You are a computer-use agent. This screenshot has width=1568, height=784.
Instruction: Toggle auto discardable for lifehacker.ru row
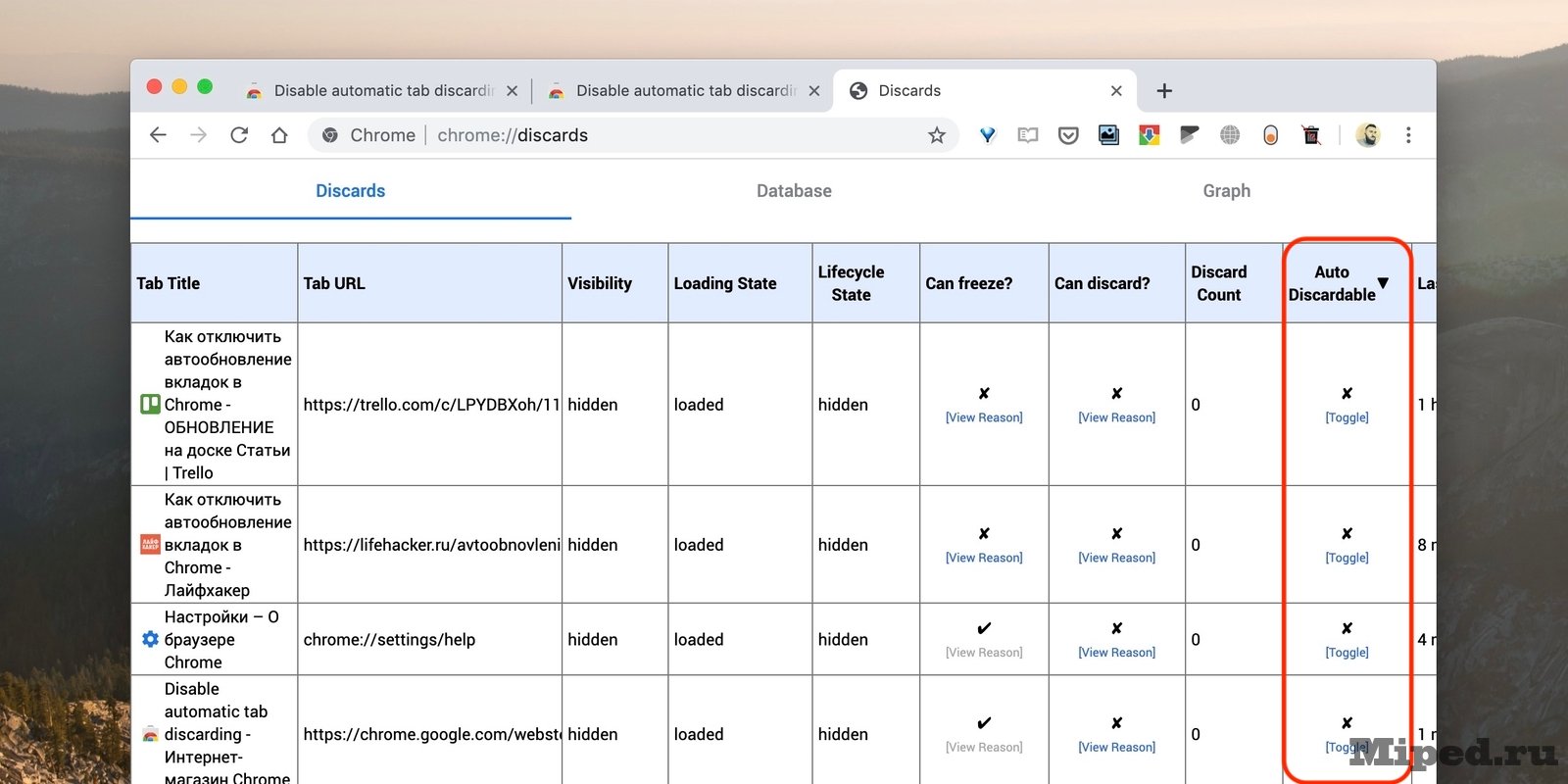coord(1347,558)
